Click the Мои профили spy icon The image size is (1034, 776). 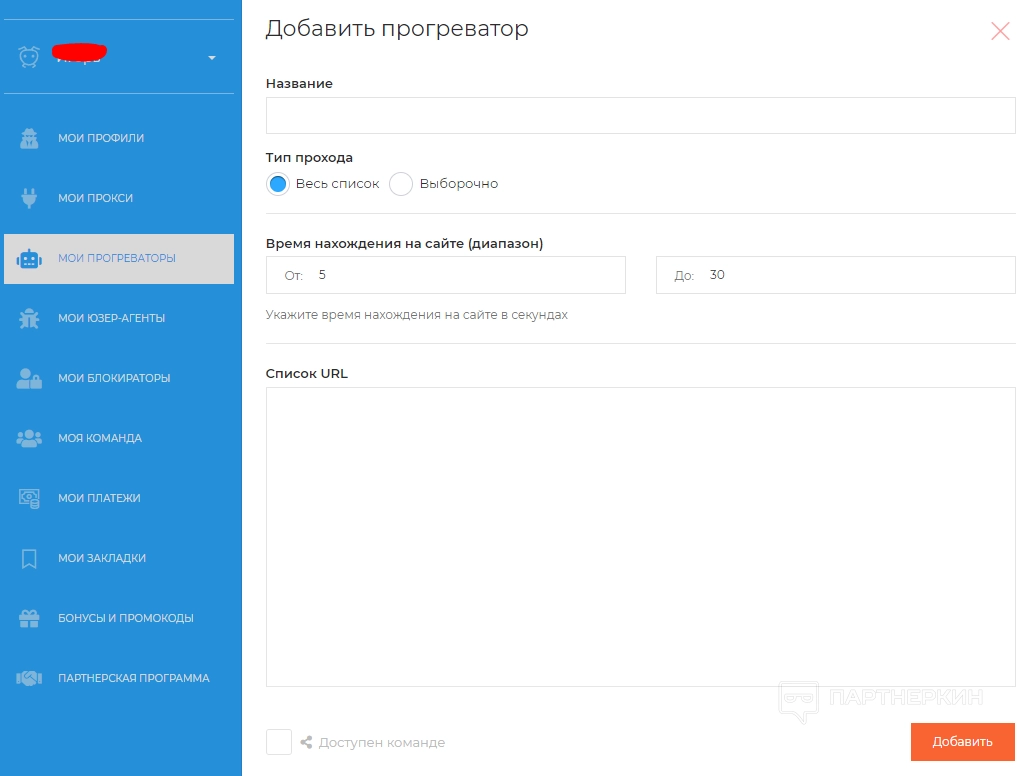click(x=29, y=138)
